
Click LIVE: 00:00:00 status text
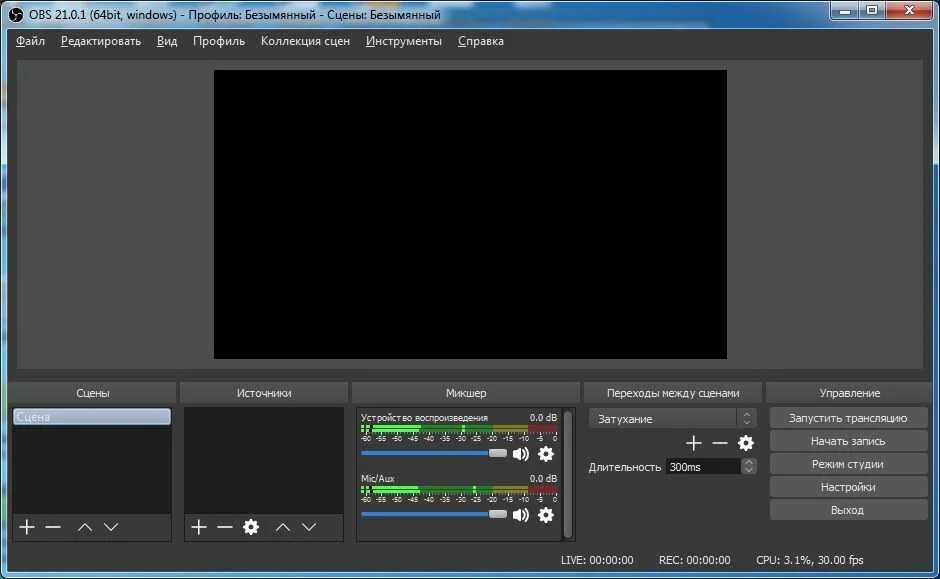(597, 560)
